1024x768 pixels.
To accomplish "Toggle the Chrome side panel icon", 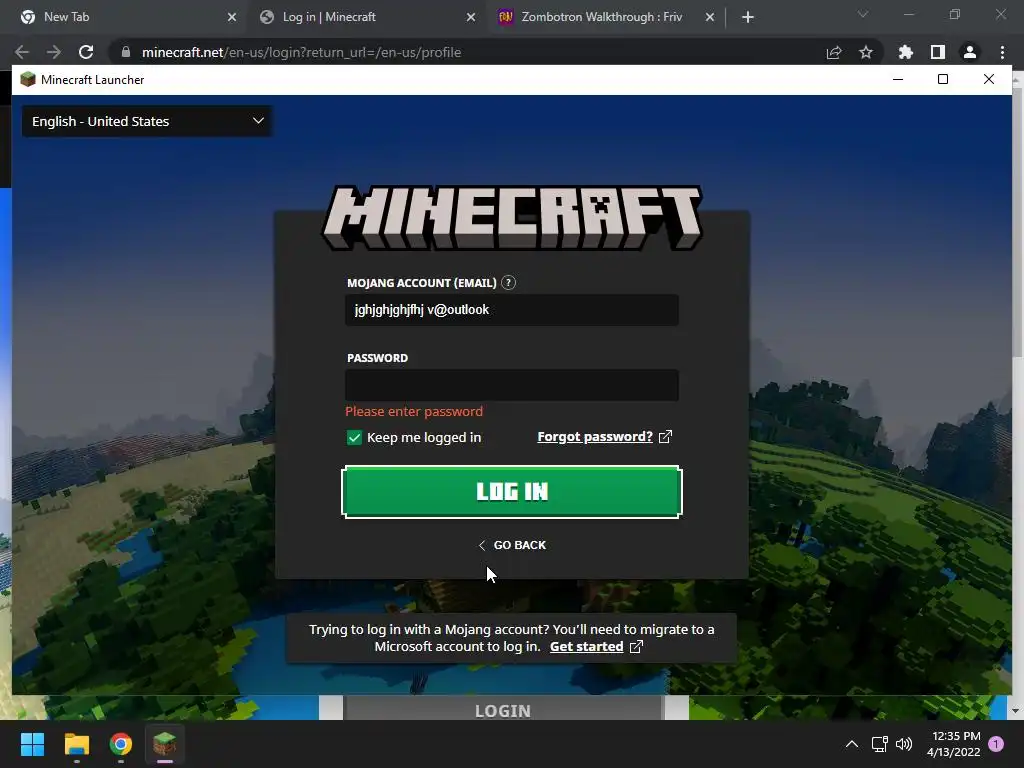I will coord(938,52).
